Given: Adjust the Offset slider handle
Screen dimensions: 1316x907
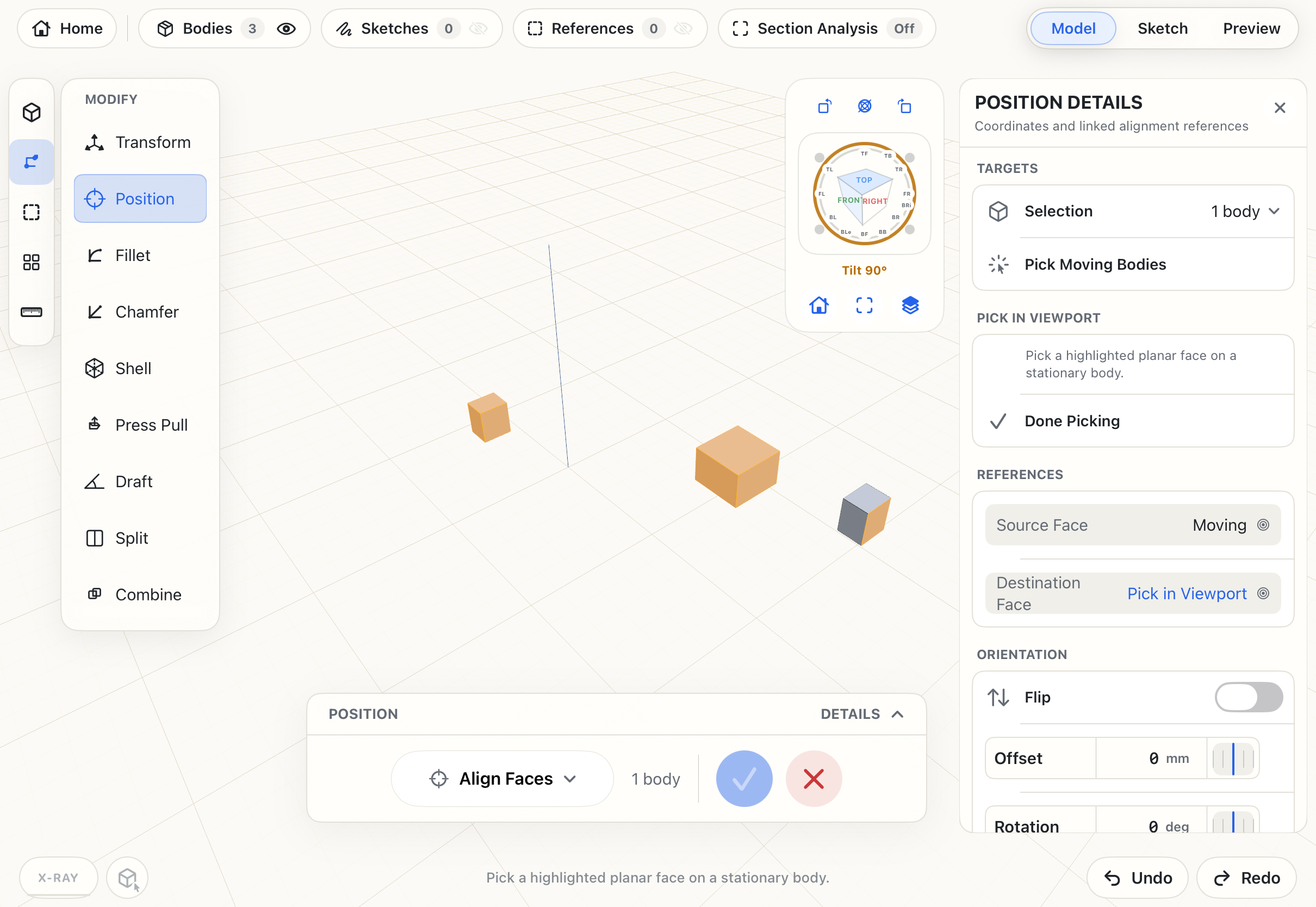Looking at the screenshot, I should click(1232, 758).
